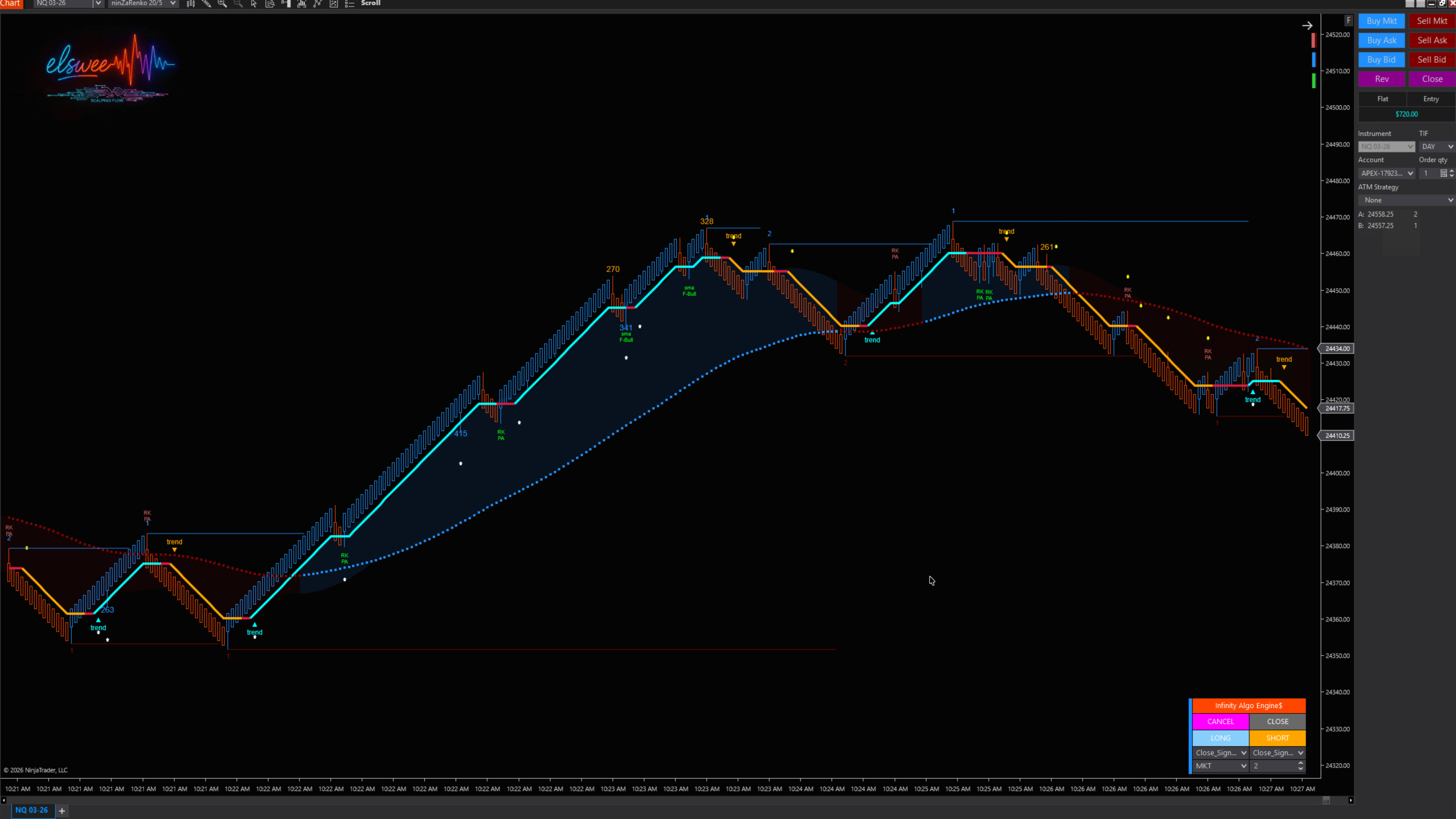Increment the Infinity Algo quantity stepper

click(1301, 763)
